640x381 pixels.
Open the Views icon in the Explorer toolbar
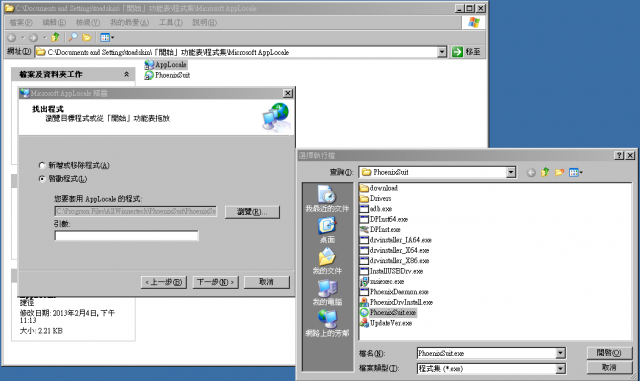[x=107, y=38]
